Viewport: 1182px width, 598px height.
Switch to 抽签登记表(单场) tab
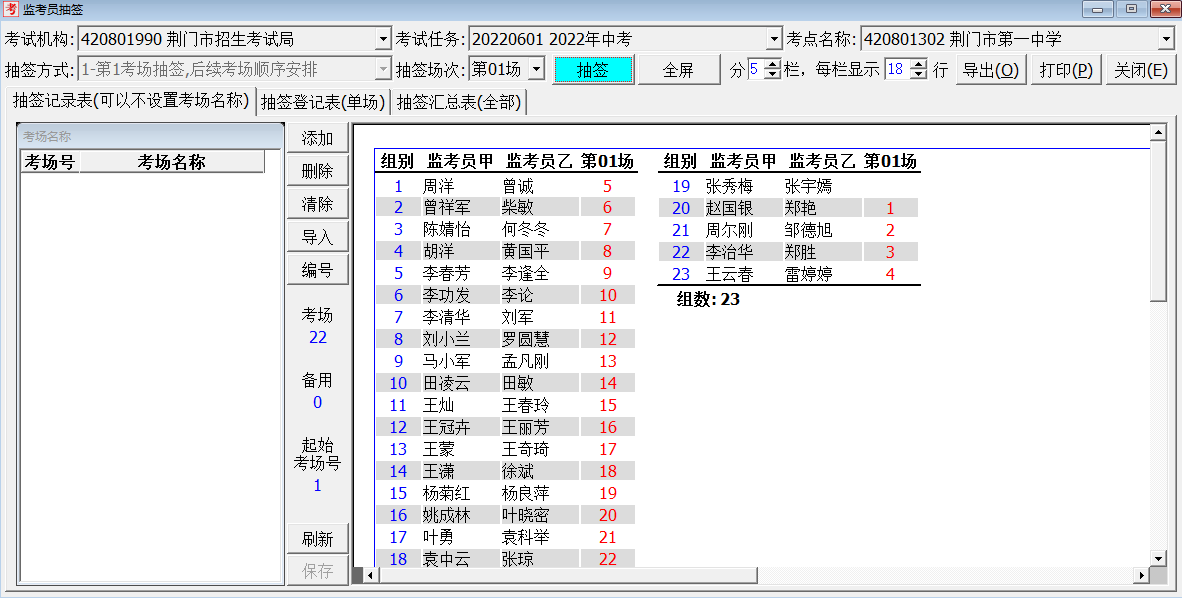323,103
